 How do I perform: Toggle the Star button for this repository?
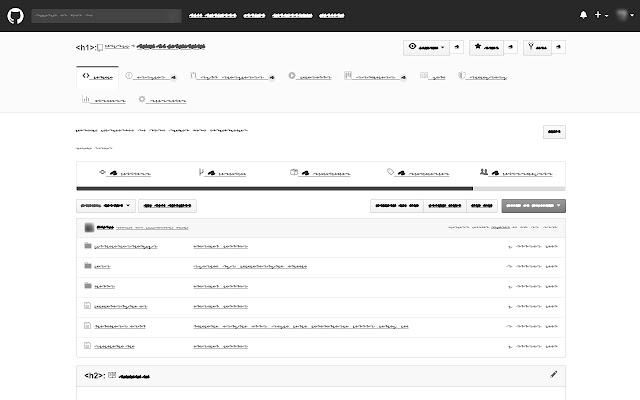pyautogui.click(x=489, y=47)
